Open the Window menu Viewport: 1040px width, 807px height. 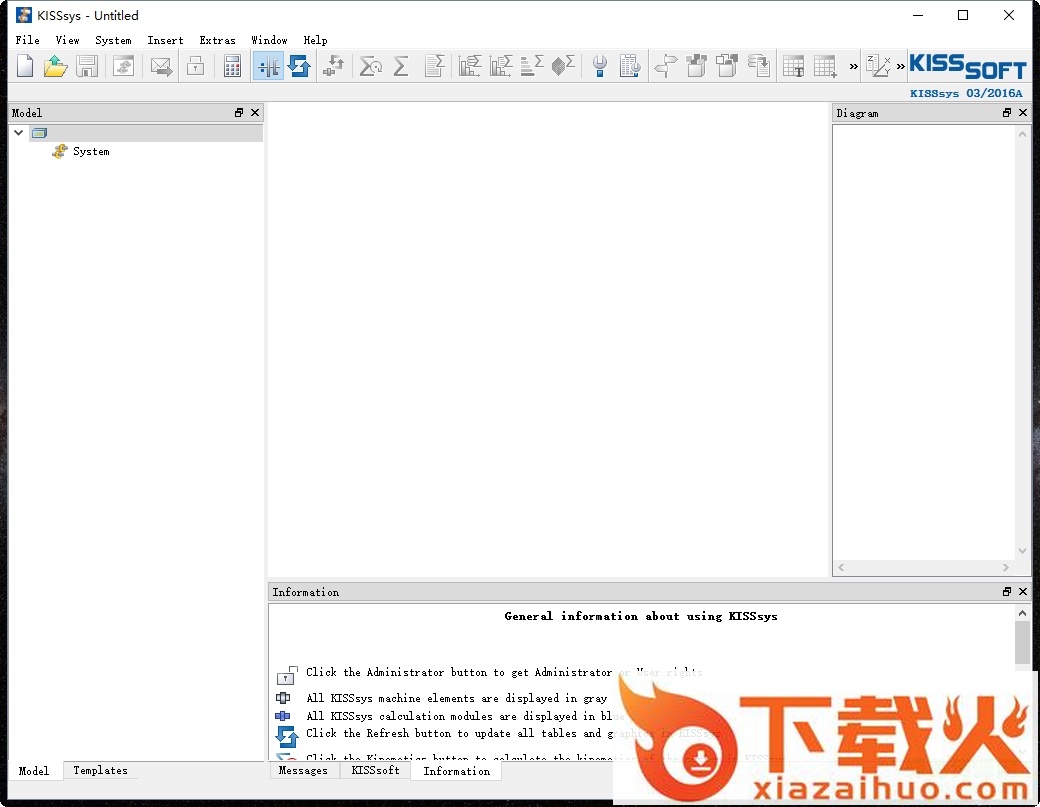269,40
